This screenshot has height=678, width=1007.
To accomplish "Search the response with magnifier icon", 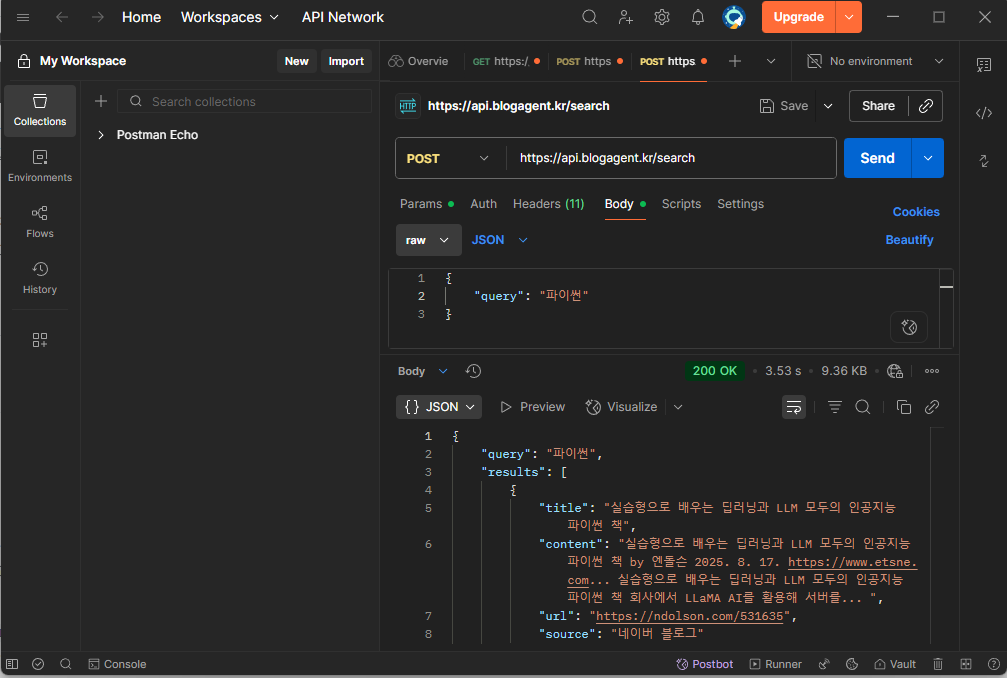I will click(863, 407).
